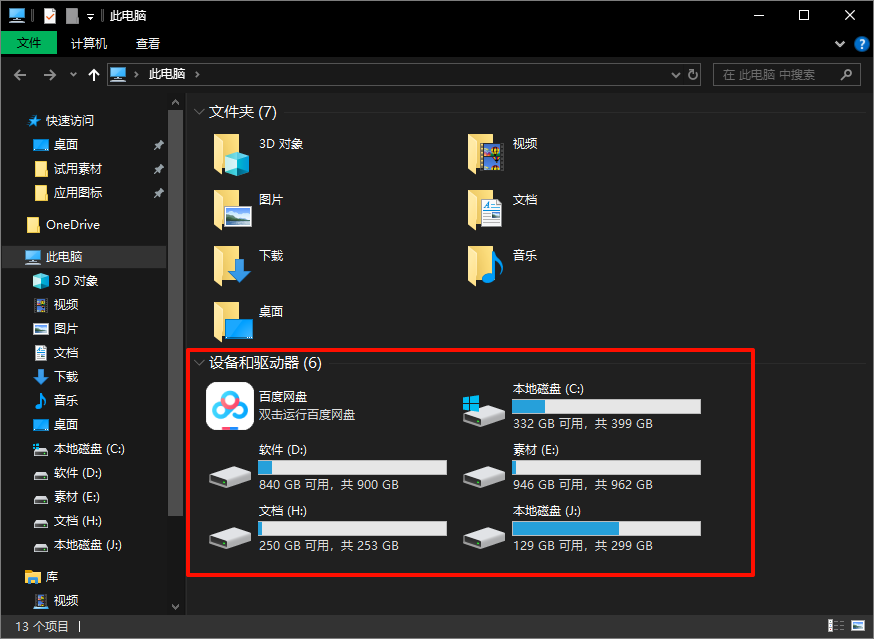874x639 pixels.
Task: Open 本地磁盘 (C:) in navigation pane
Action: tap(89, 449)
